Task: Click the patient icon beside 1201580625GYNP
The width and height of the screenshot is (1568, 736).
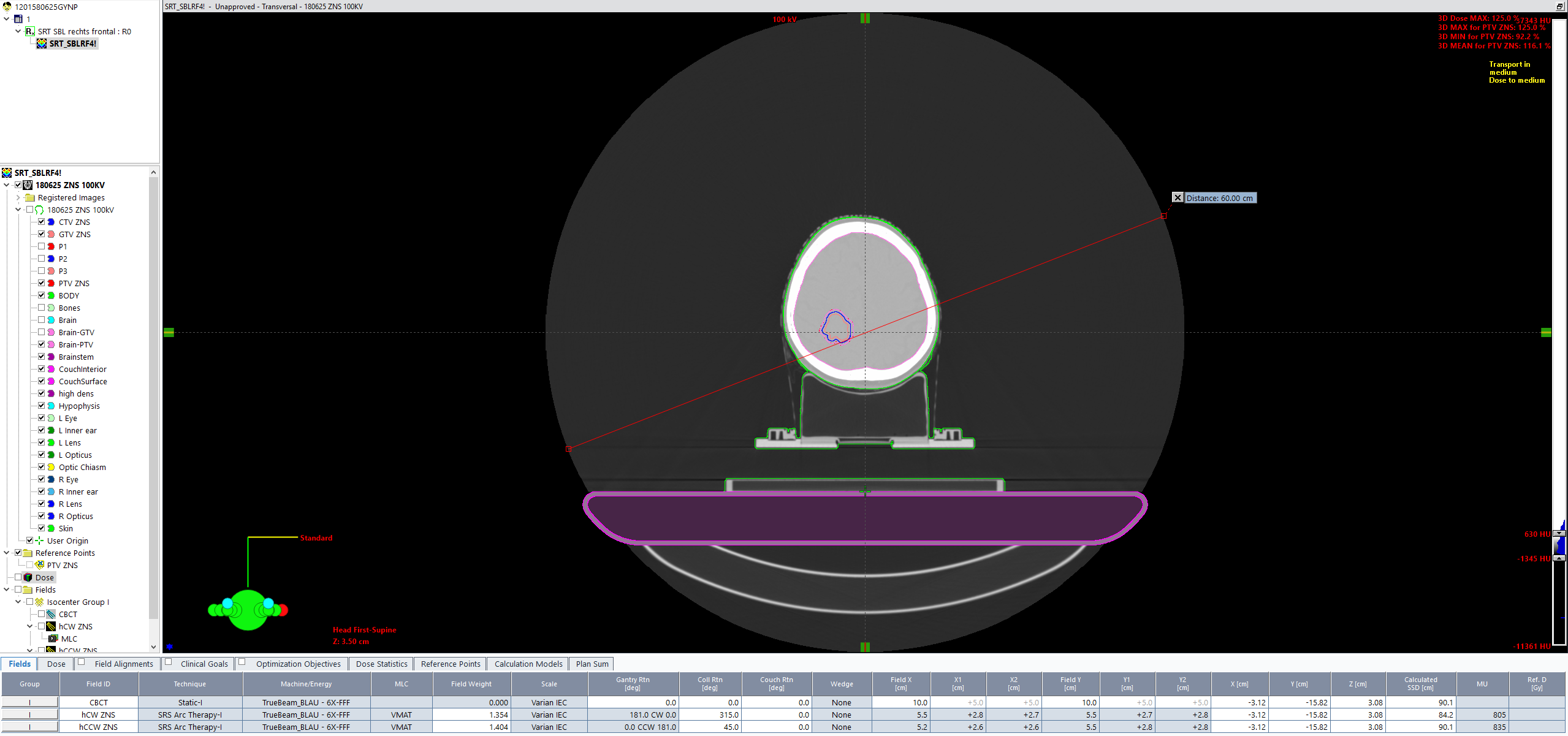Action: (7, 7)
